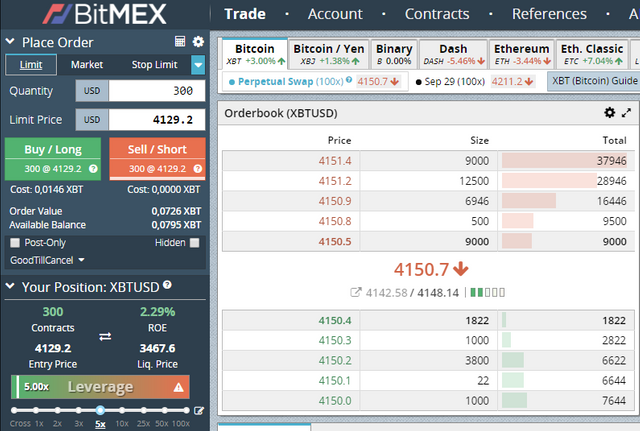This screenshot has height=431, width=640.
Task: Collapse the Place Order panel chevron
Action: [10, 41]
